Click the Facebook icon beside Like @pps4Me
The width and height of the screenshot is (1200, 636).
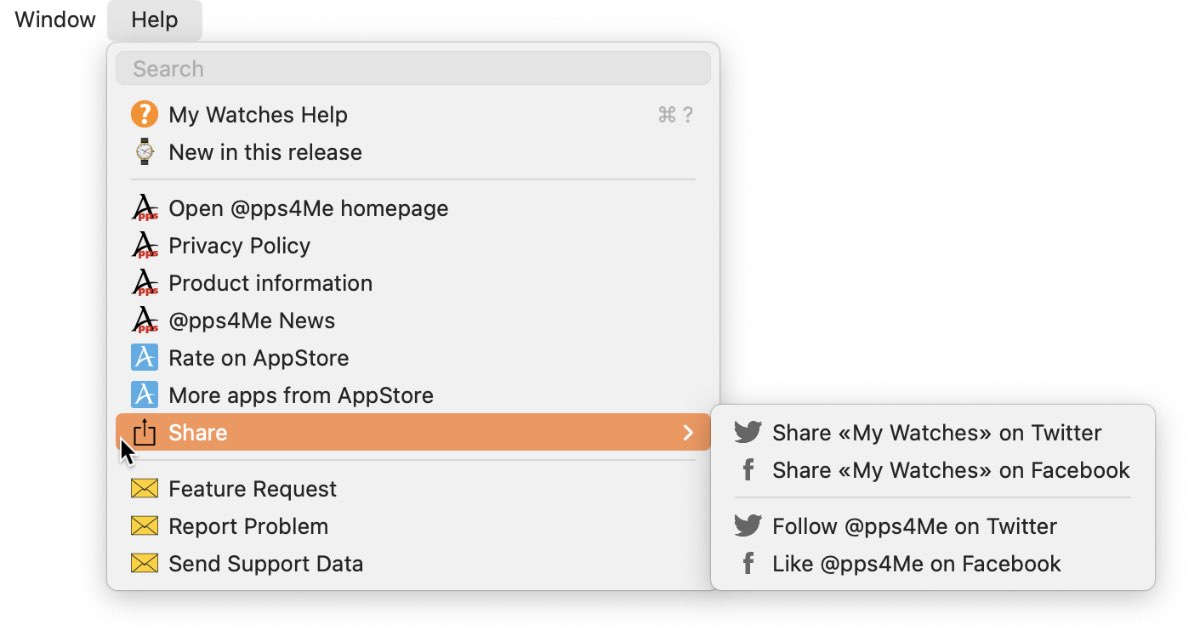[x=748, y=563]
